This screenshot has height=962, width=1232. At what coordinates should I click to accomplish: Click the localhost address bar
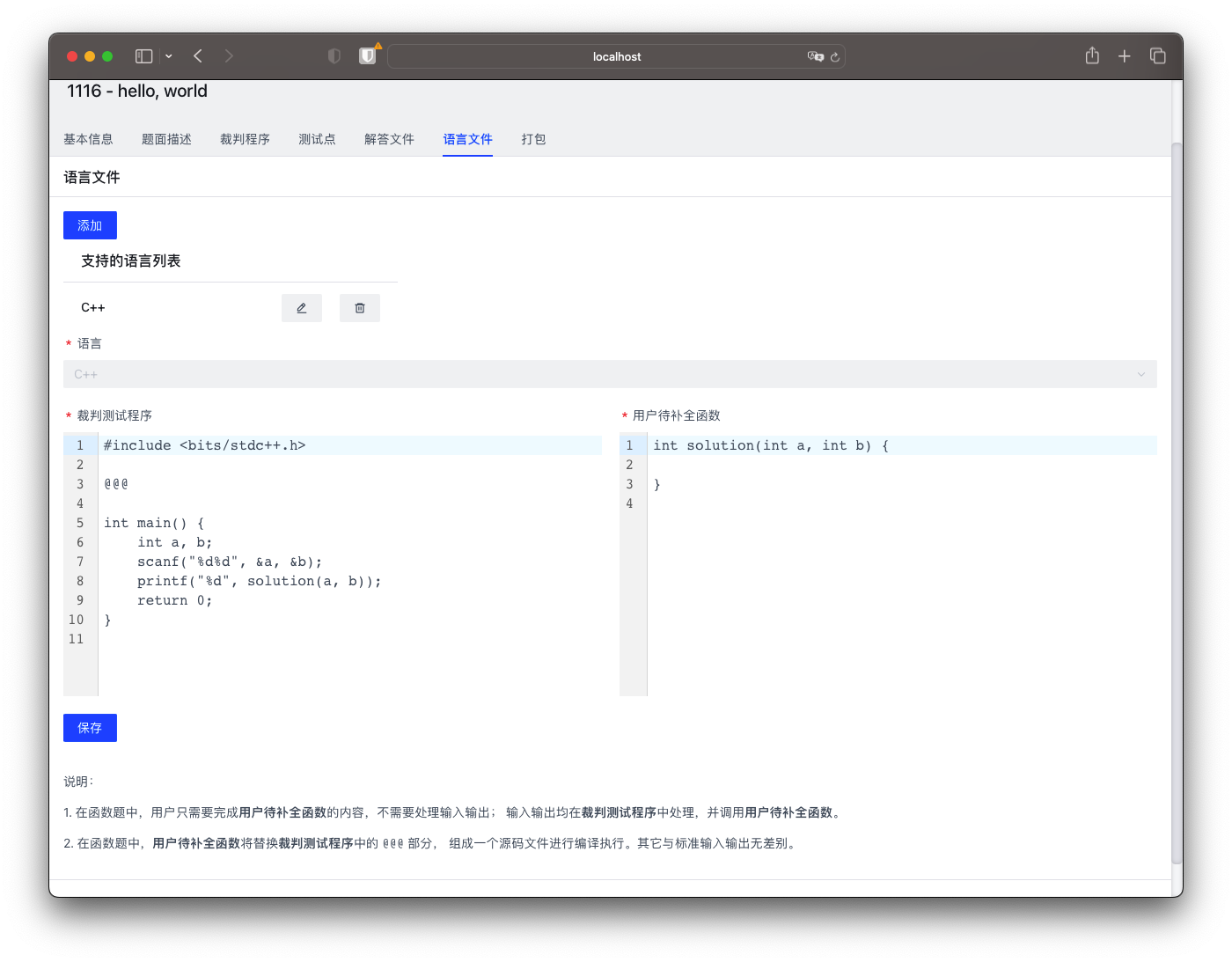(616, 56)
